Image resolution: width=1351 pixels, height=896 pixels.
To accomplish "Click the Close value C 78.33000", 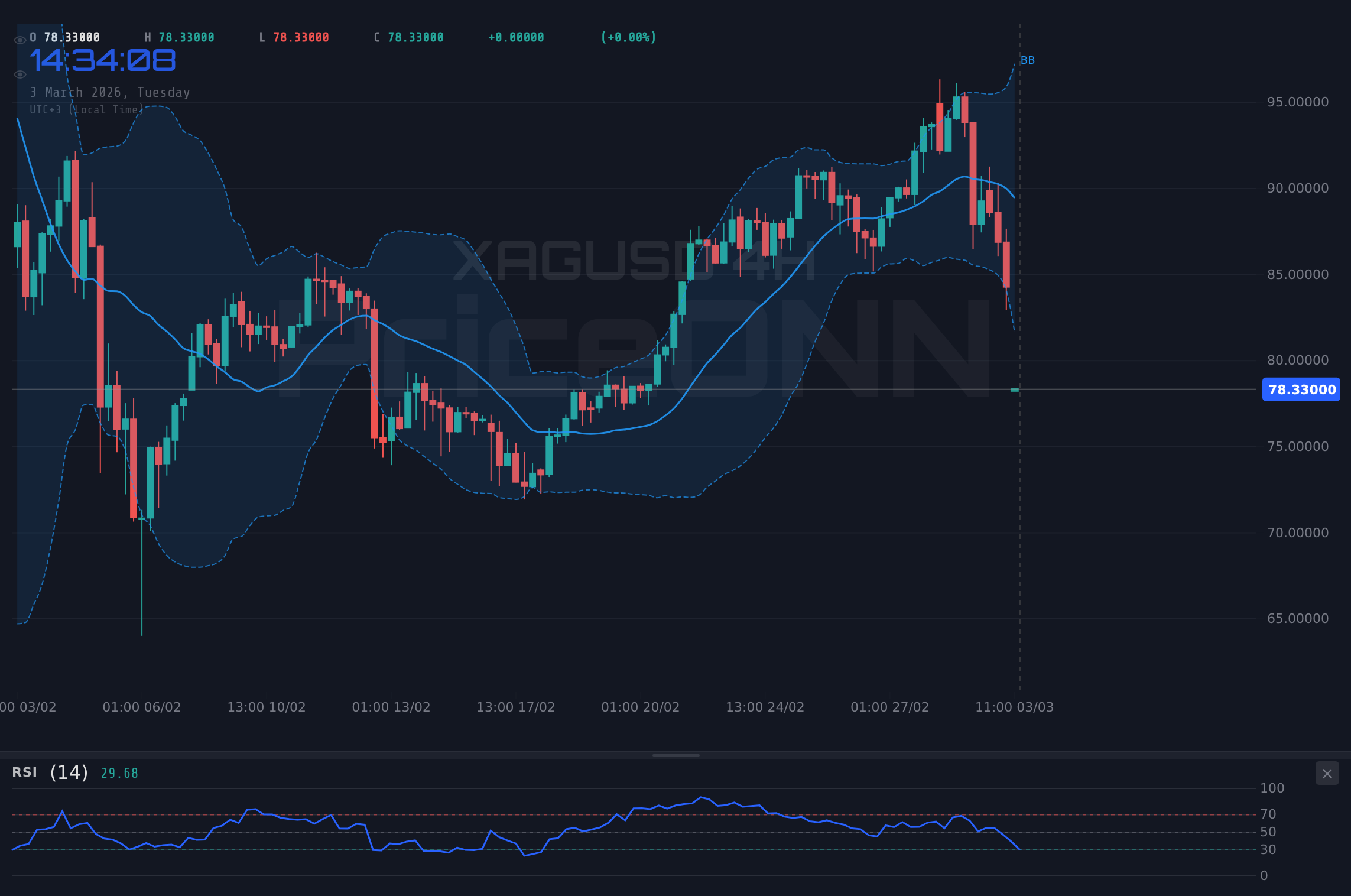I will [408, 37].
